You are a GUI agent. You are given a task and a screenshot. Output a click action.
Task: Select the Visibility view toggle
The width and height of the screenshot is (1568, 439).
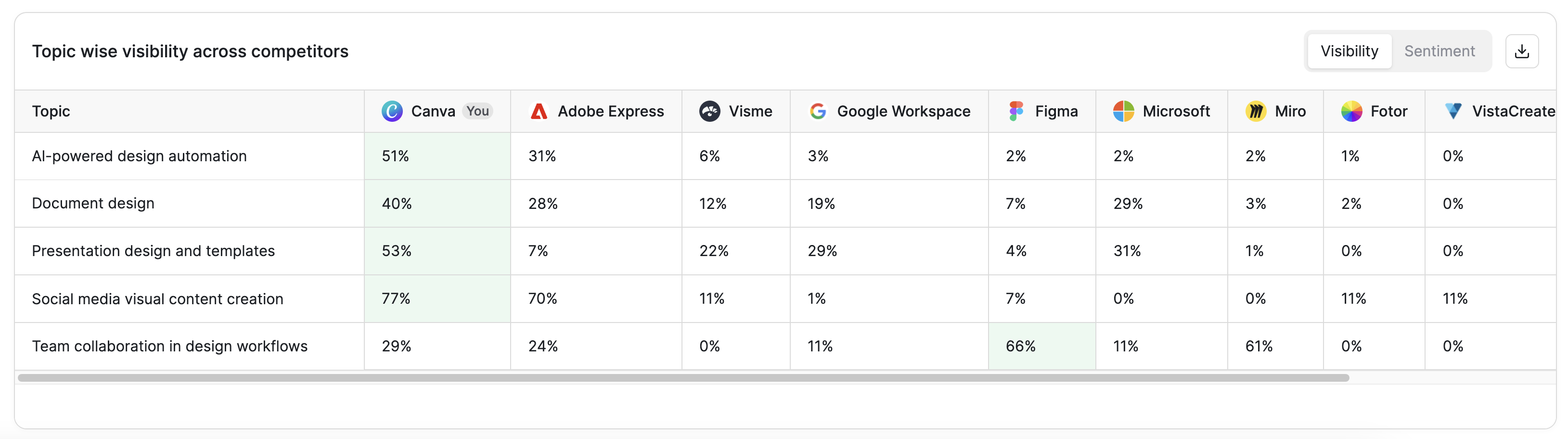[1350, 51]
